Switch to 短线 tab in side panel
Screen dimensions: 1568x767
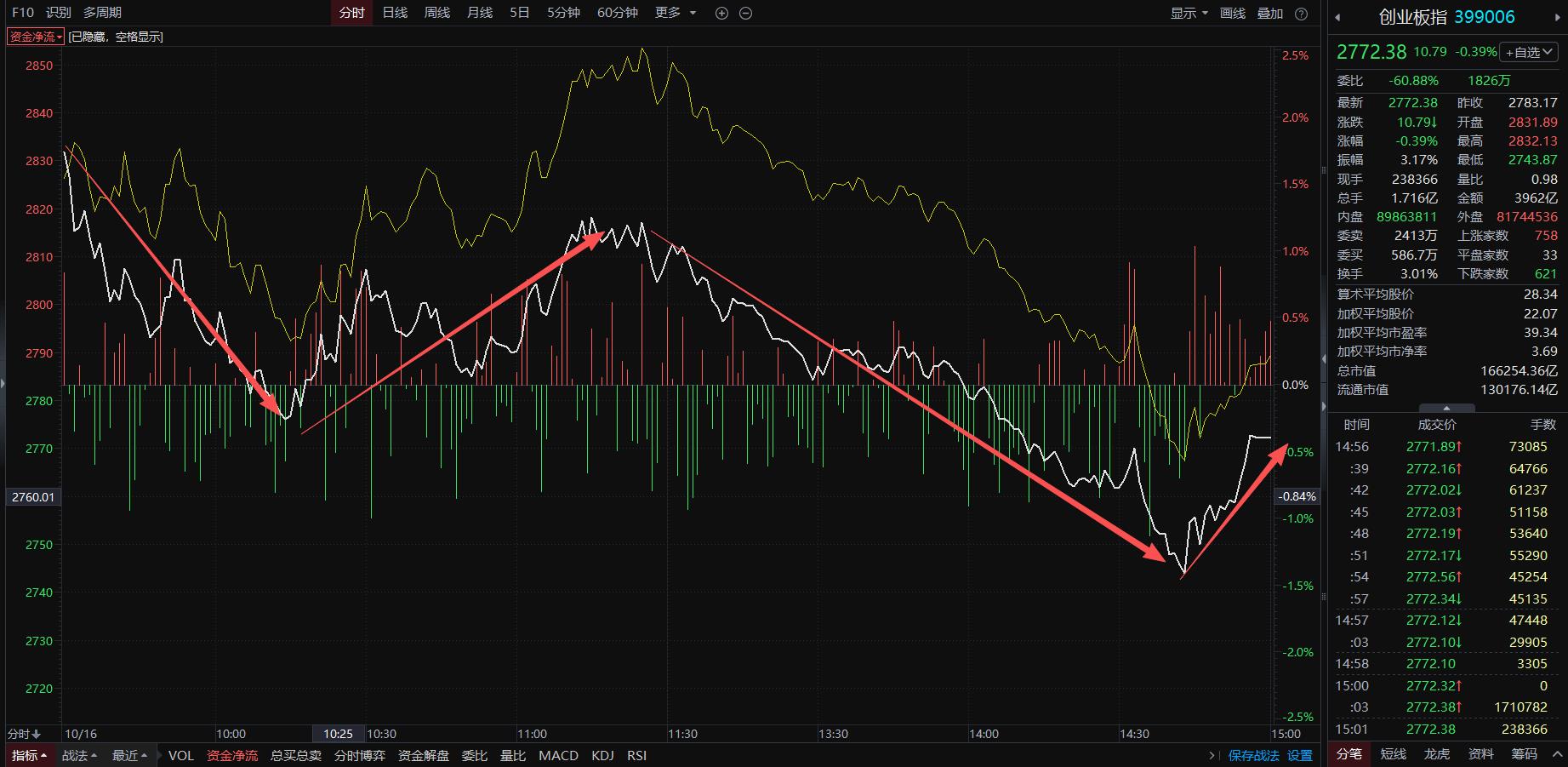[1394, 753]
